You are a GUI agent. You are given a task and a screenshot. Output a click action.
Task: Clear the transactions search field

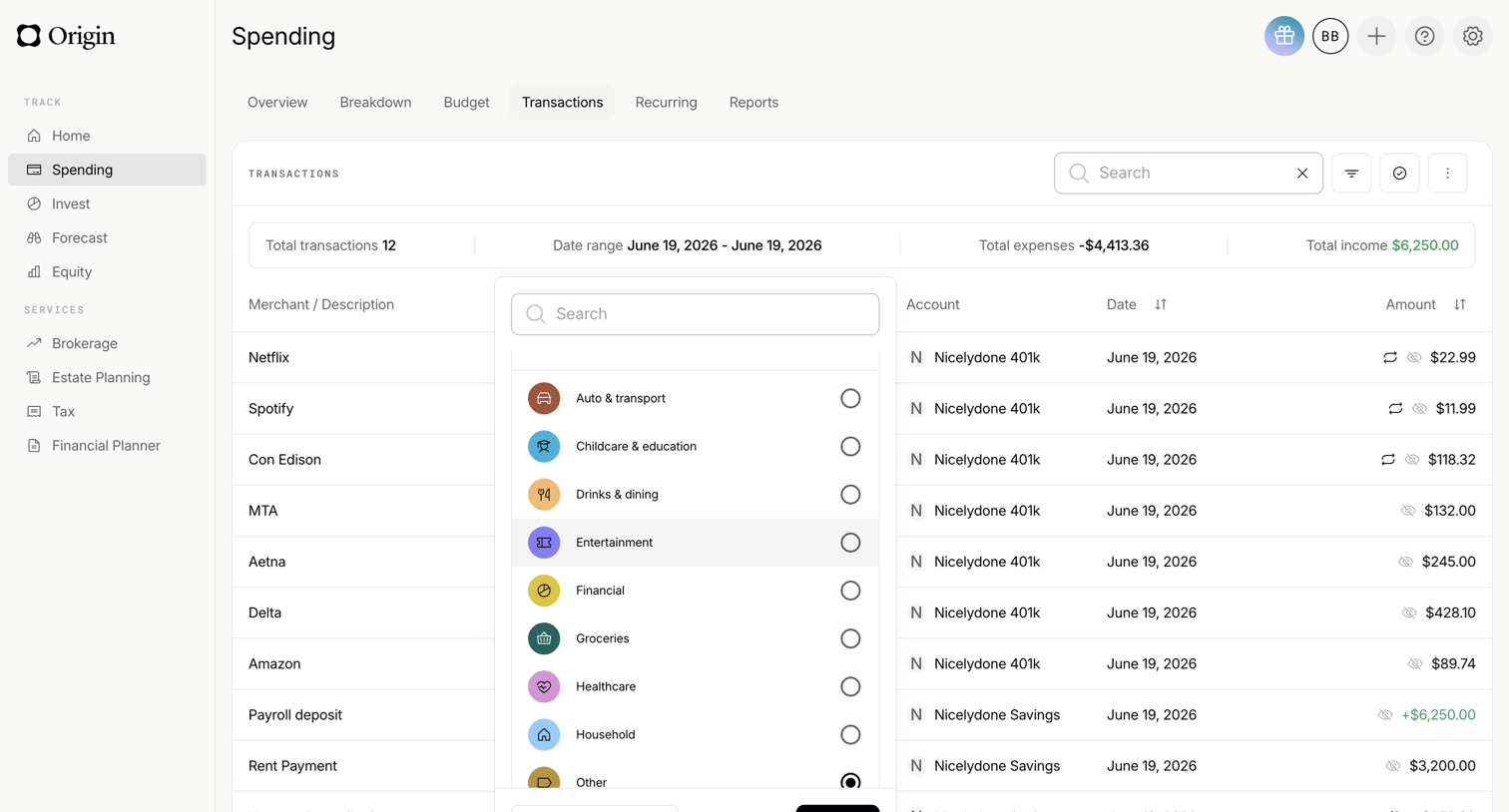coord(1302,174)
